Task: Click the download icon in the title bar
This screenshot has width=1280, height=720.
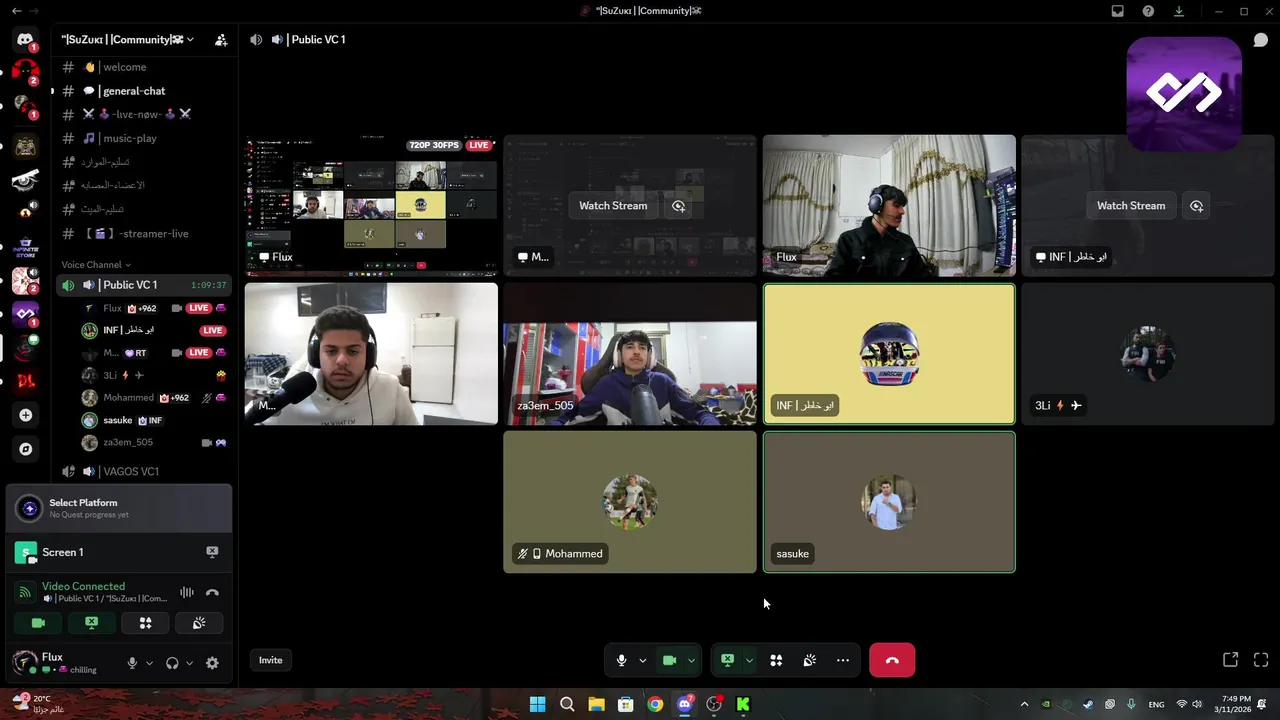Action: 1179,11
